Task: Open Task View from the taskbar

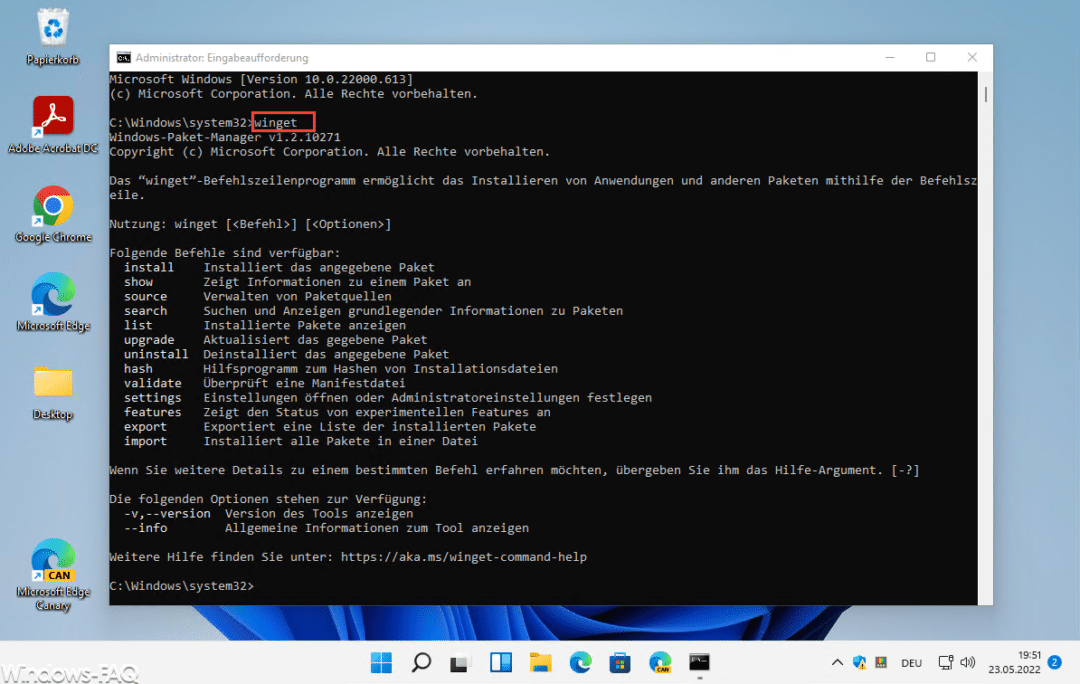Action: pyautogui.click(x=460, y=662)
